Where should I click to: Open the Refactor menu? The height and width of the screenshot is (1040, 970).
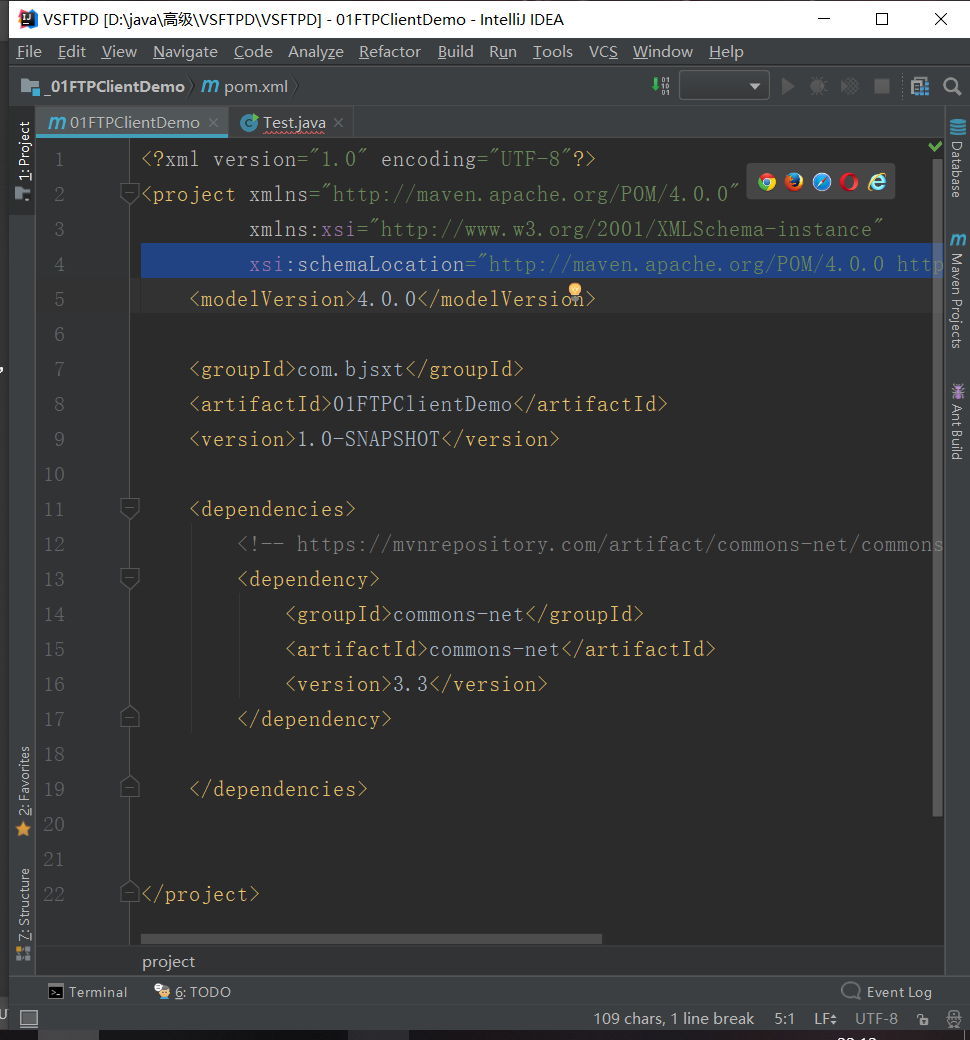tap(389, 52)
